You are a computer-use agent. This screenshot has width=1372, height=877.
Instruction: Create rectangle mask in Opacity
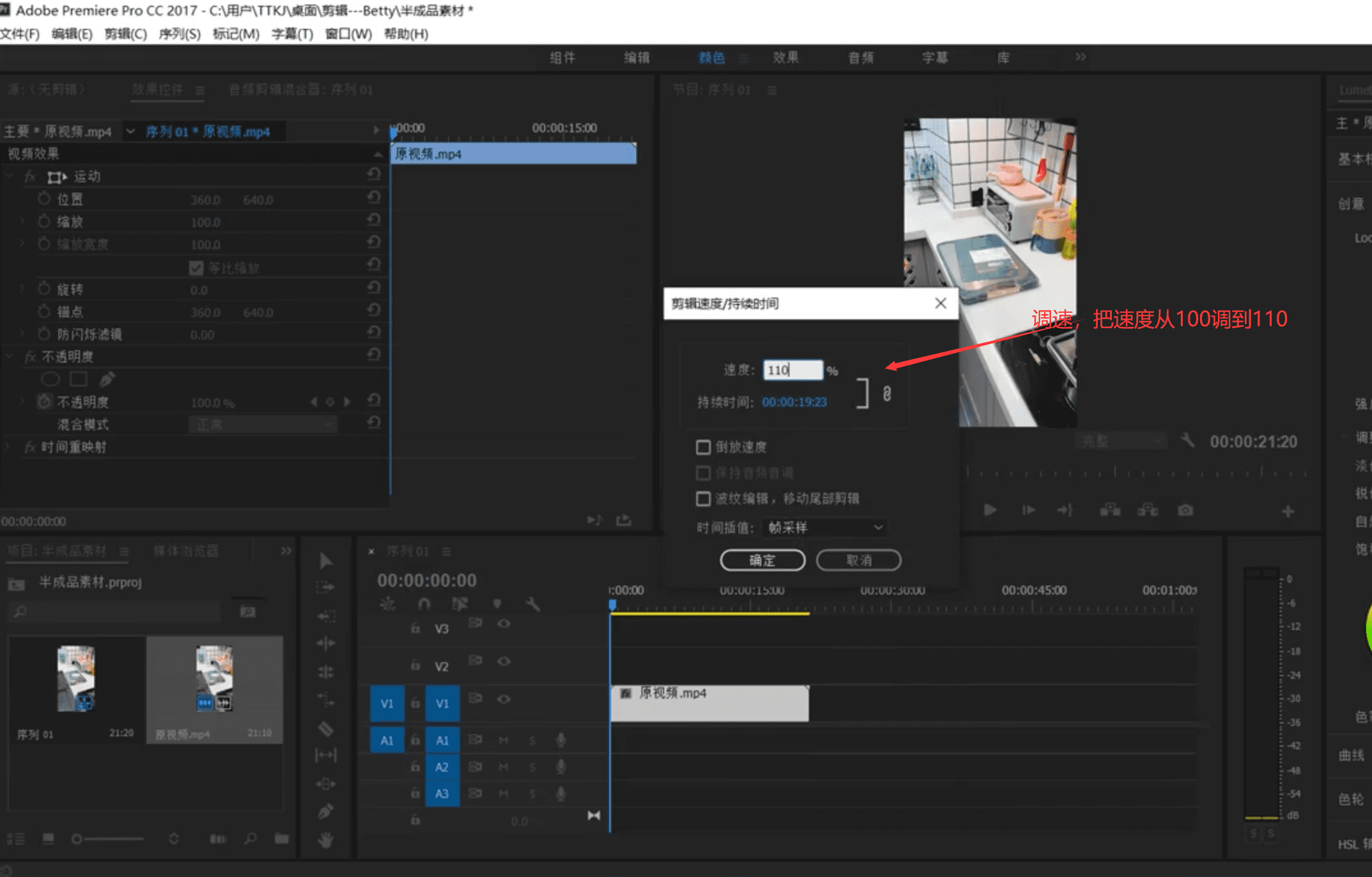[x=79, y=379]
